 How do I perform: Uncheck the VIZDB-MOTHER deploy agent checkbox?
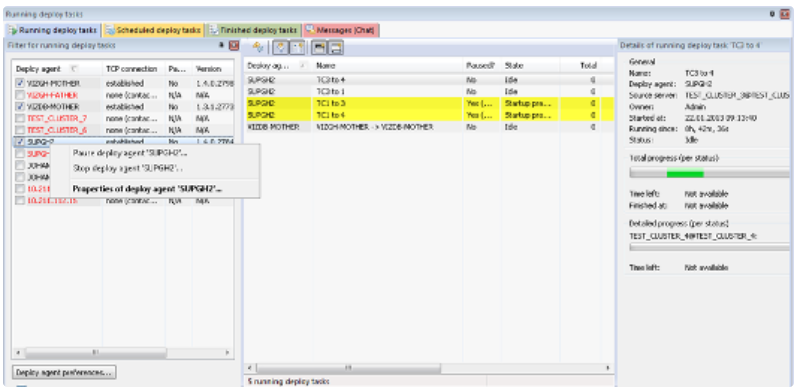coord(20,107)
